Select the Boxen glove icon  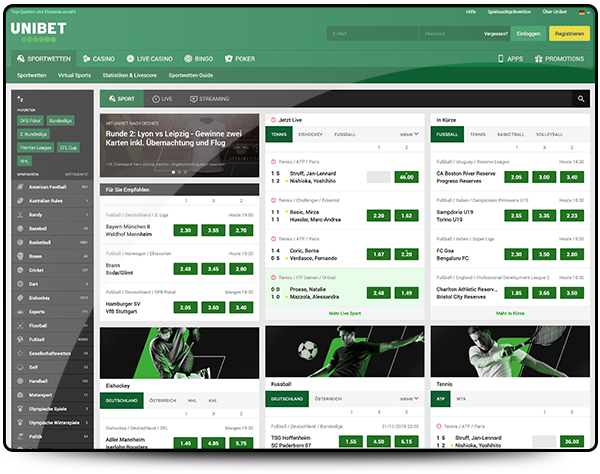[x=20, y=256]
